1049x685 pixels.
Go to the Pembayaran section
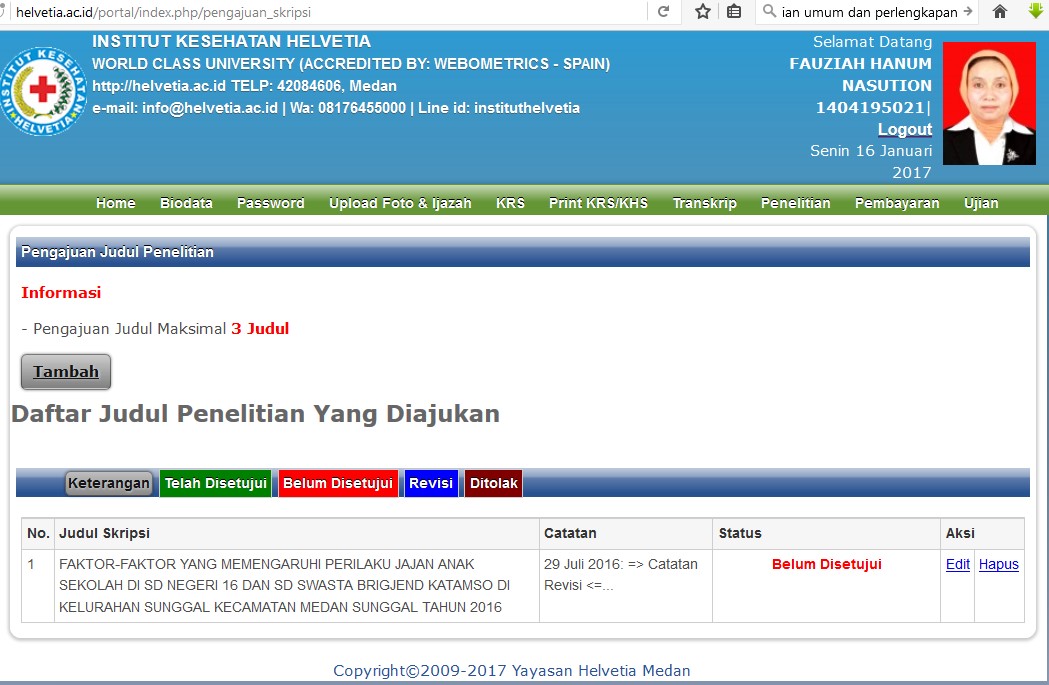pyautogui.click(x=897, y=203)
